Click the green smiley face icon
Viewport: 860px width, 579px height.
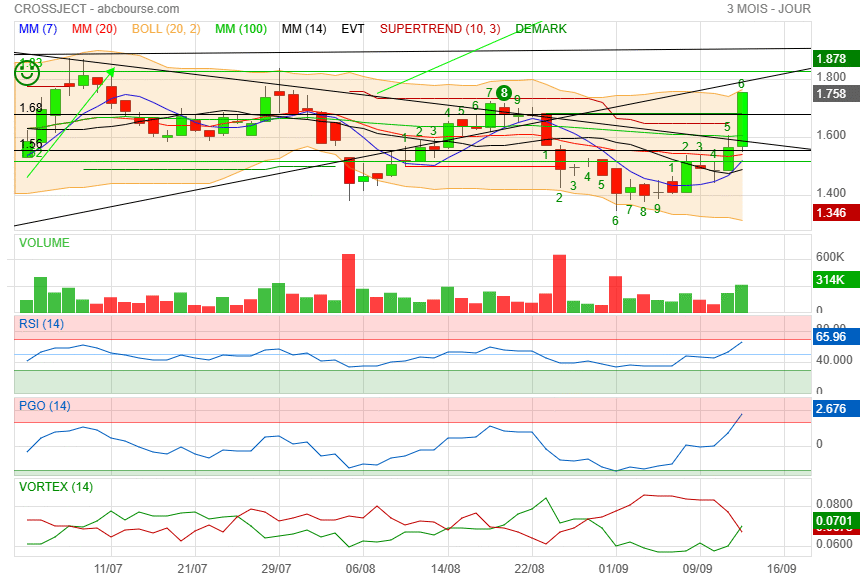27,71
